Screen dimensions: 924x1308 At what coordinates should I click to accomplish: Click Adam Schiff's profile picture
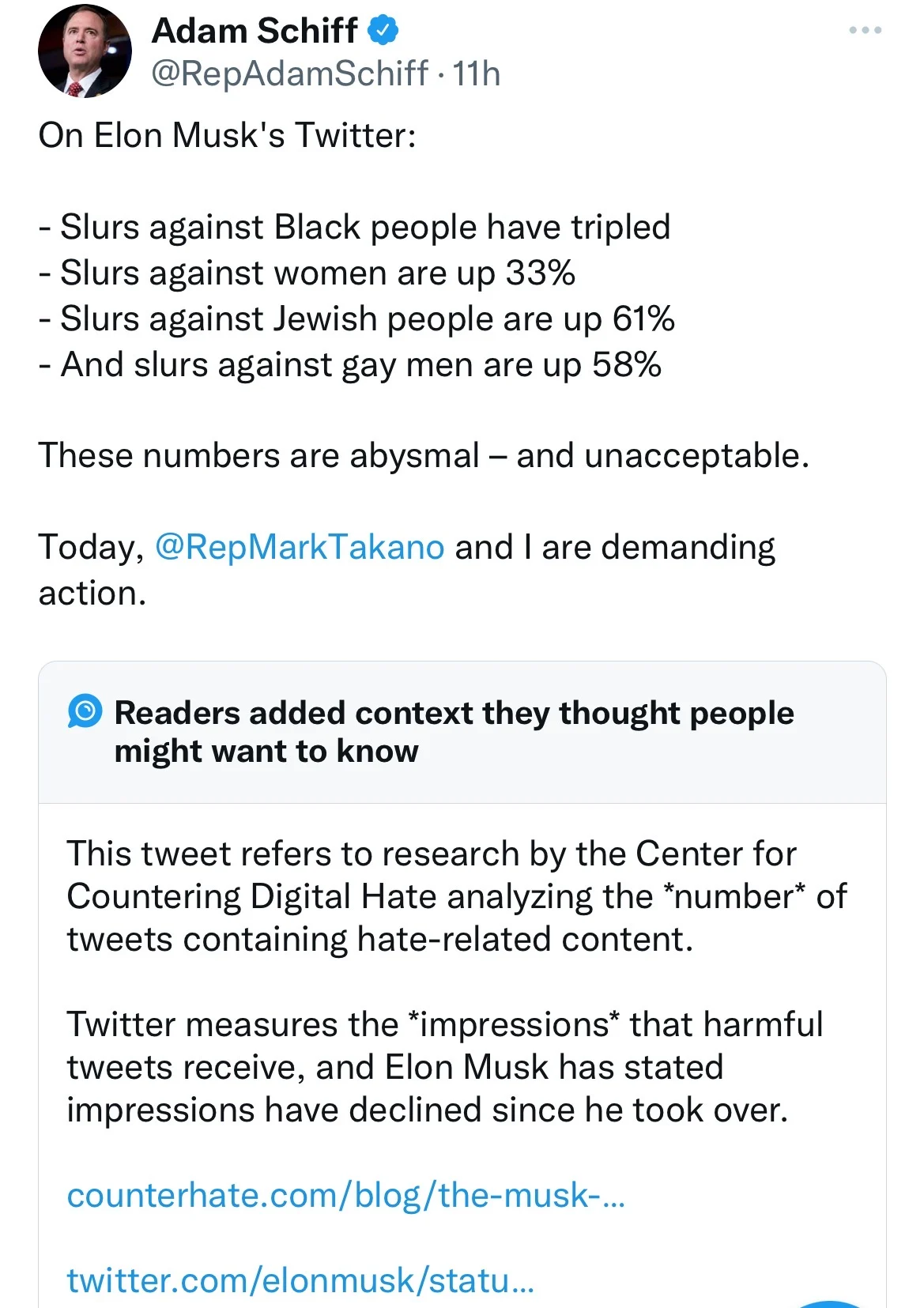[85, 52]
